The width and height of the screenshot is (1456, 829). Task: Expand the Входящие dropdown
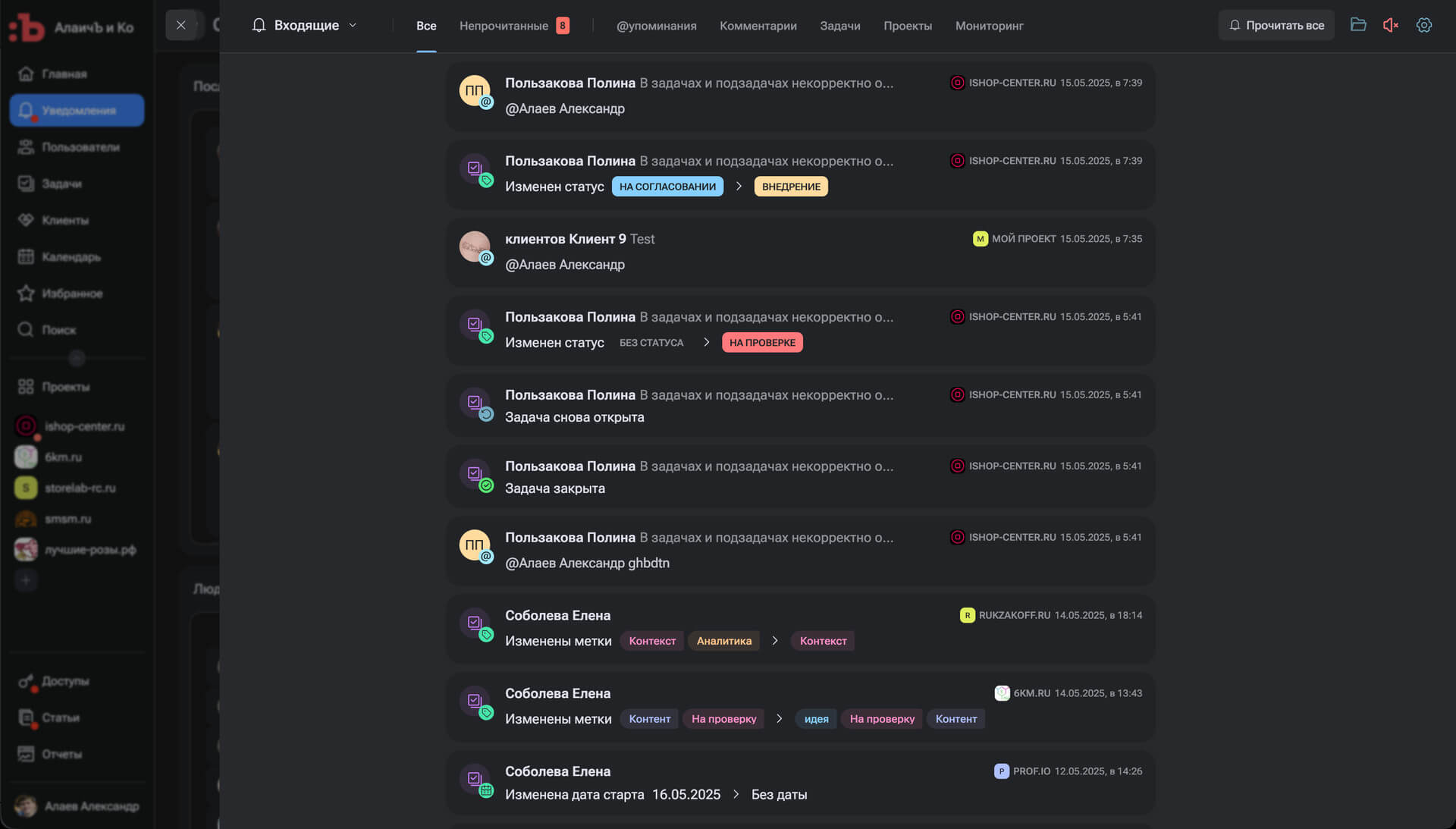305,25
